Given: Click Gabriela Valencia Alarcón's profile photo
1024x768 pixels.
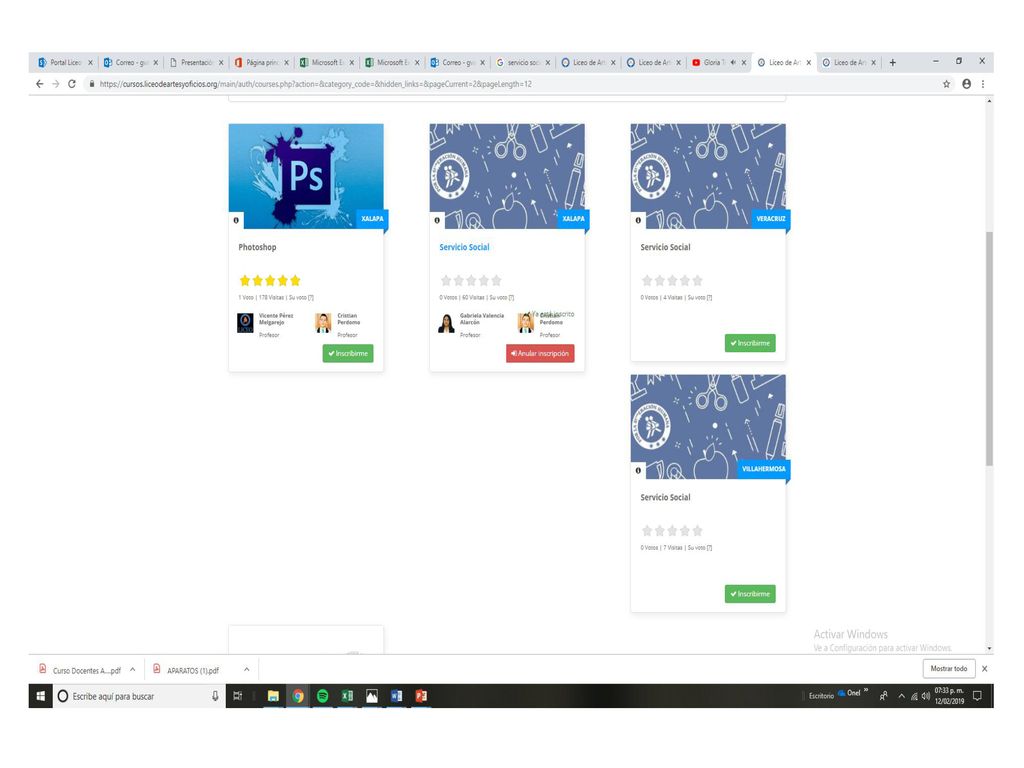Looking at the screenshot, I should [x=446, y=323].
